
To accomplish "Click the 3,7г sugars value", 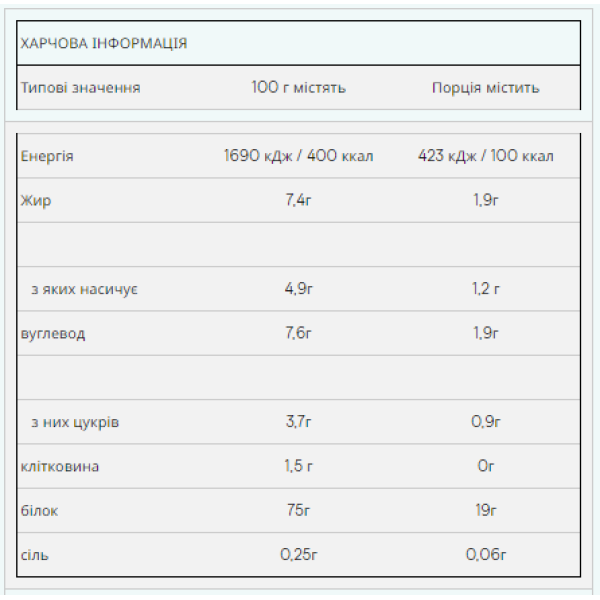I will click(299, 422).
